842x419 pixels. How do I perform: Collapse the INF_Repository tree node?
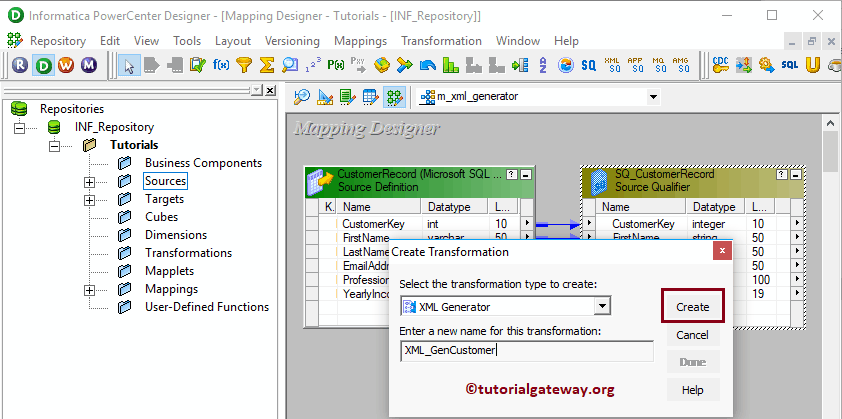19,128
